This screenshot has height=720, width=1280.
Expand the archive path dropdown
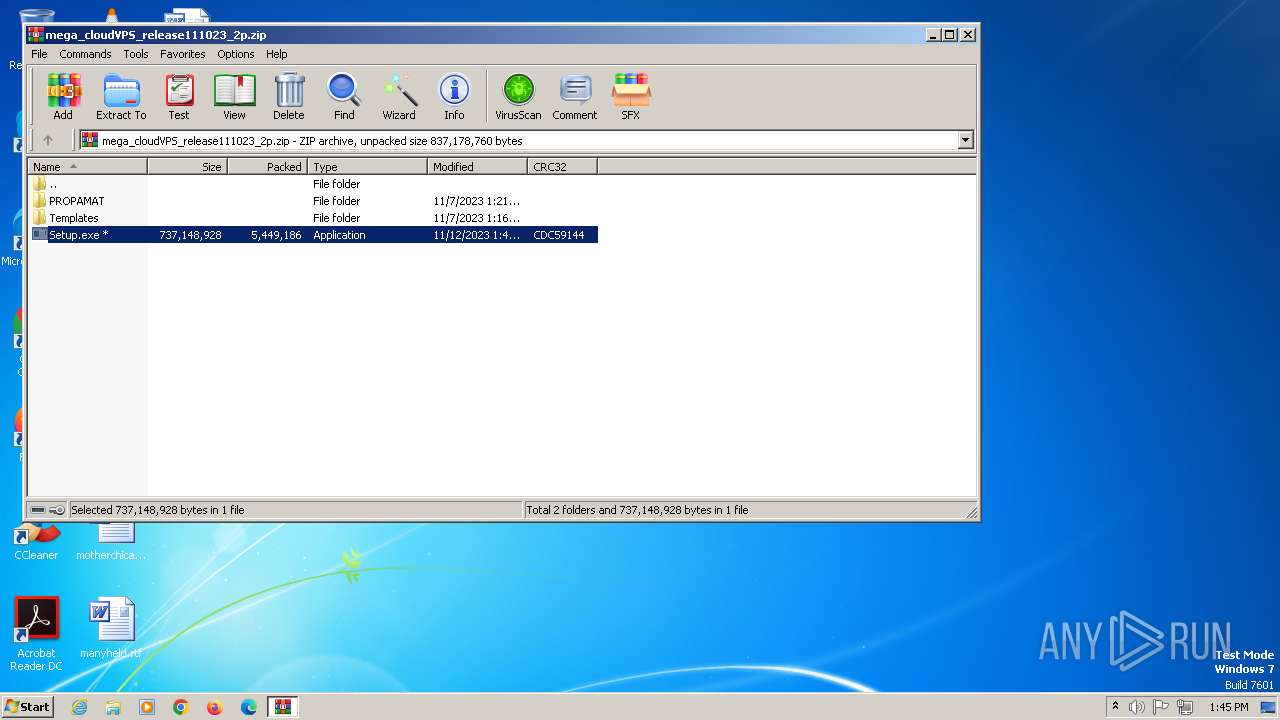(966, 141)
